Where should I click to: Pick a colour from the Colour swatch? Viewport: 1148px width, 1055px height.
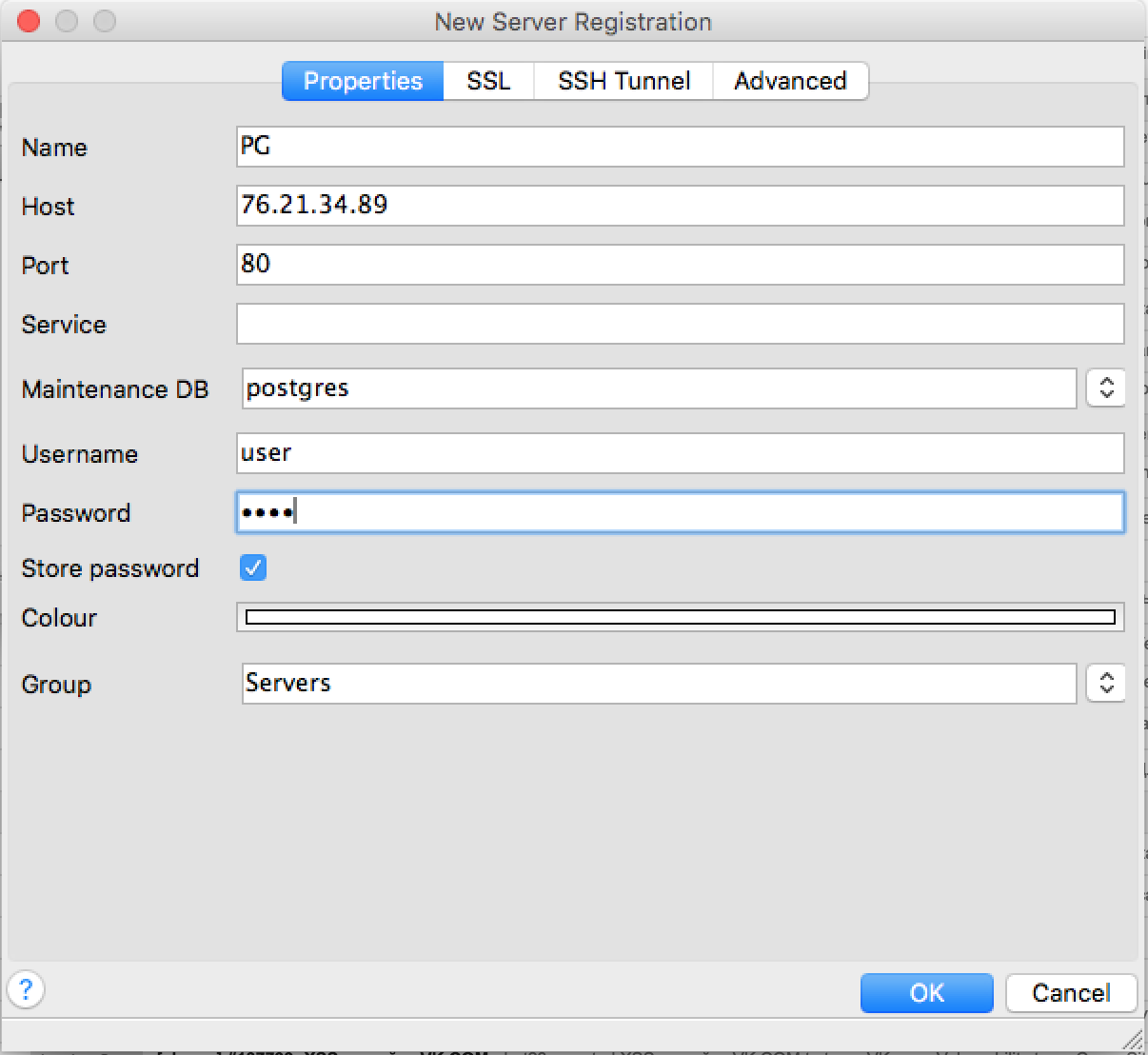click(x=680, y=618)
